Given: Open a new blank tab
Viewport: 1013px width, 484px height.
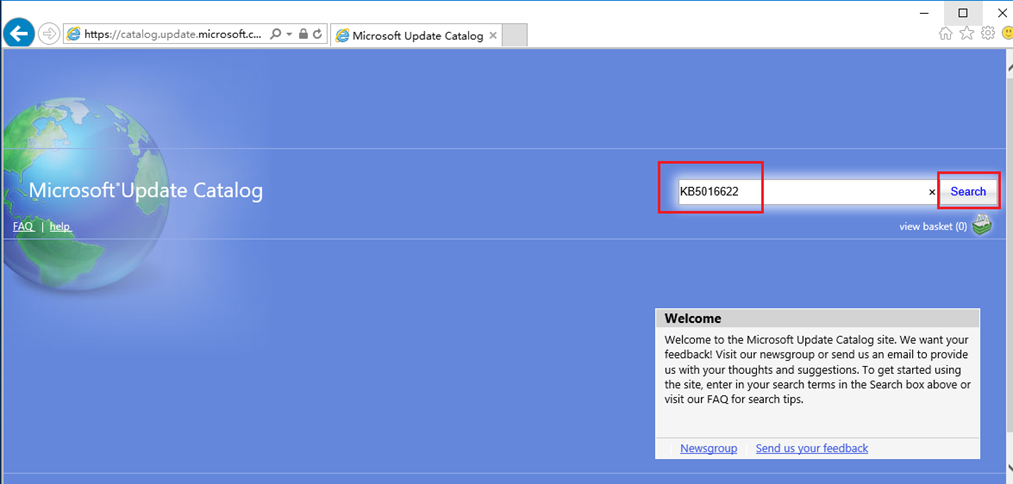Looking at the screenshot, I should (515, 36).
